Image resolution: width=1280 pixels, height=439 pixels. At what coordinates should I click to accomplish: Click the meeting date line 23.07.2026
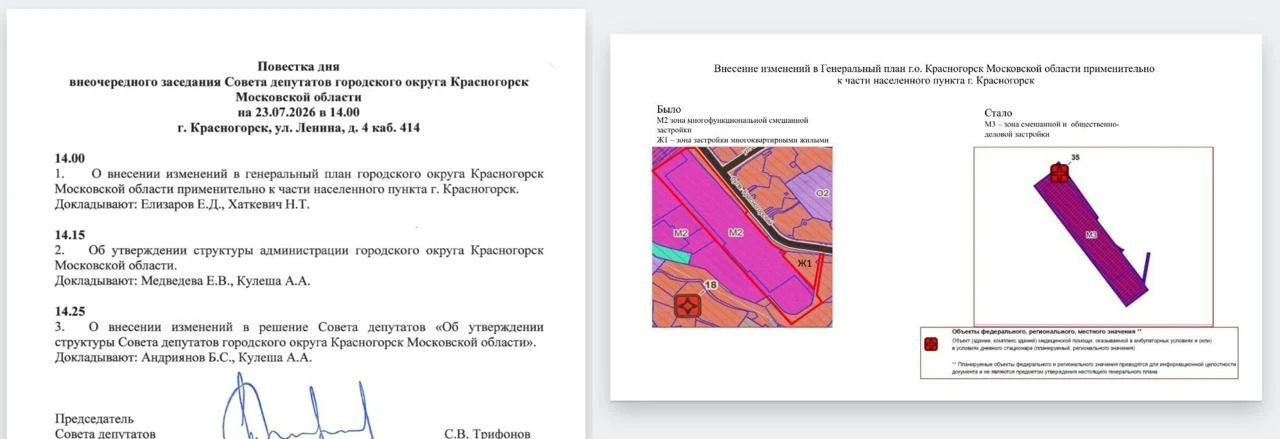[299, 112]
